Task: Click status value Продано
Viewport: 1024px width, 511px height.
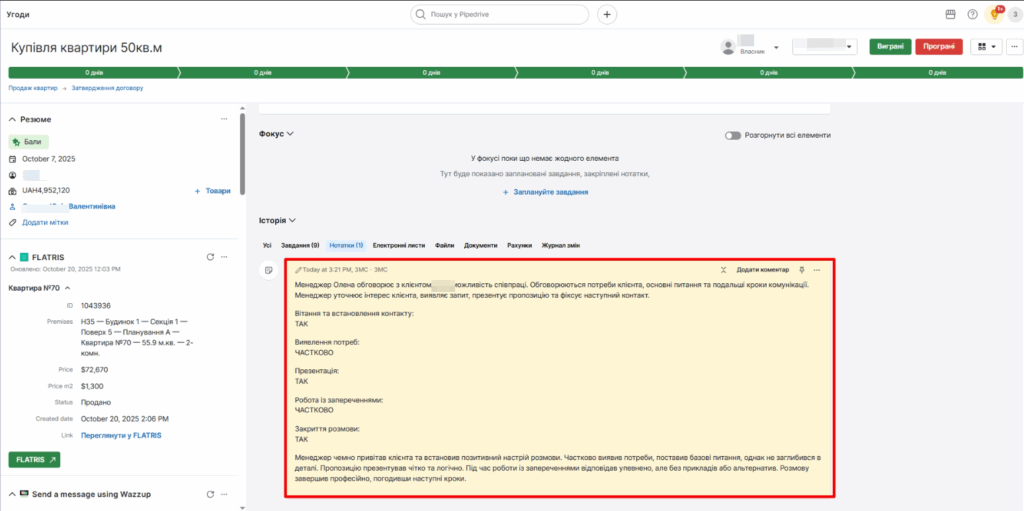Action: click(x=96, y=403)
